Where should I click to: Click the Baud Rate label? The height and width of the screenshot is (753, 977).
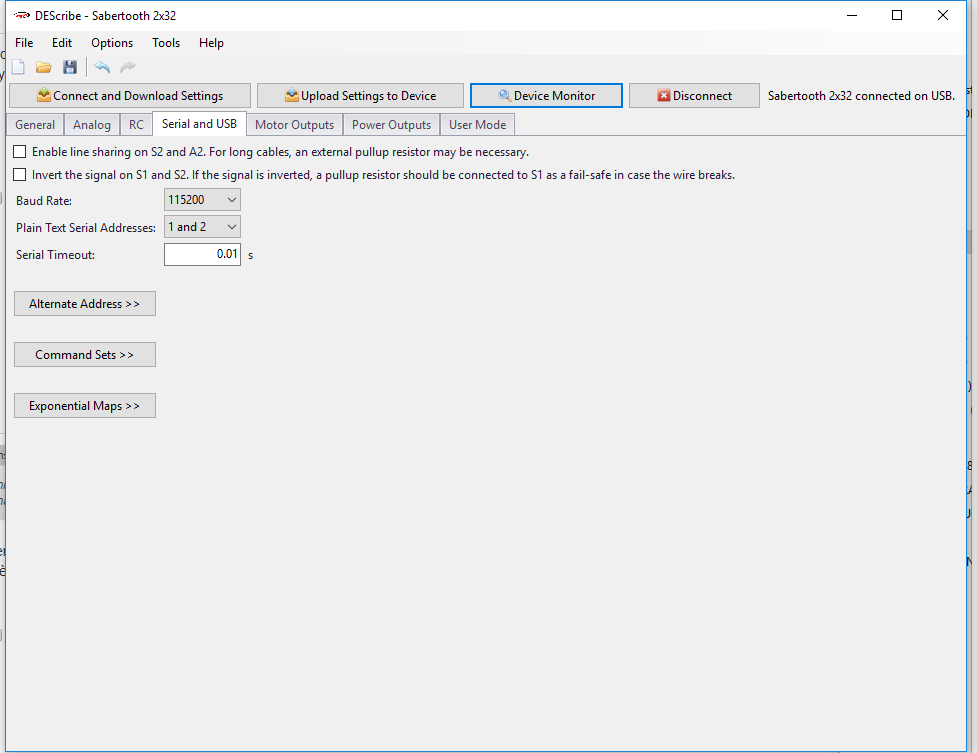(44, 201)
